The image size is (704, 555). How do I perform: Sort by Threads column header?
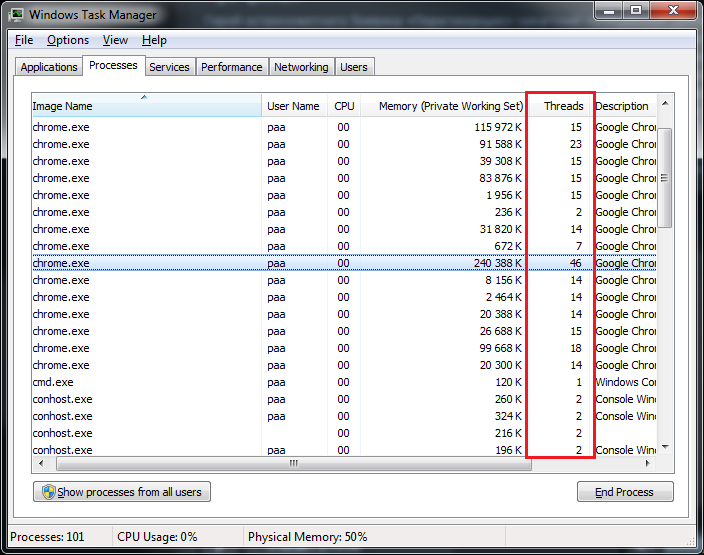560,106
